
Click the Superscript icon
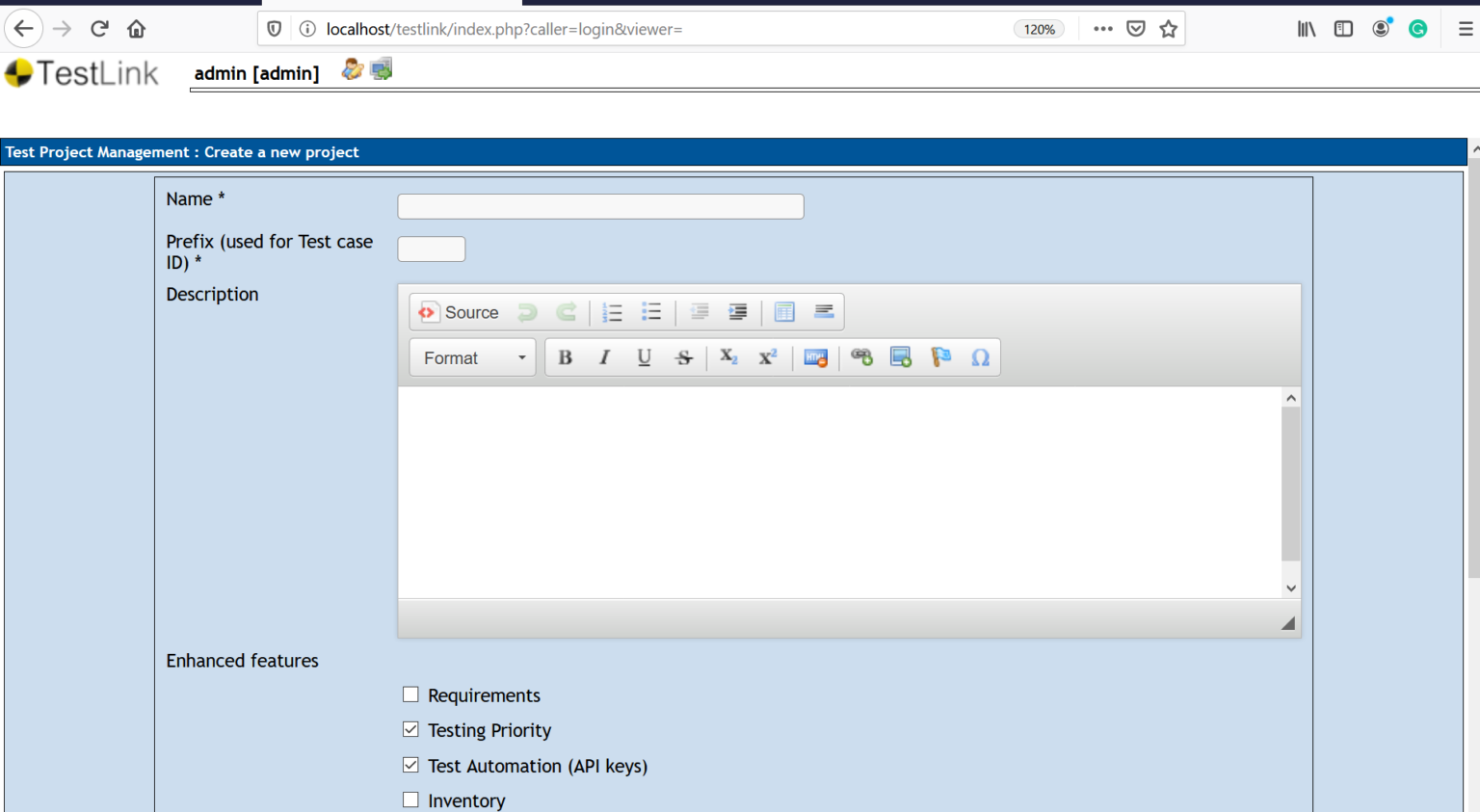tap(768, 357)
